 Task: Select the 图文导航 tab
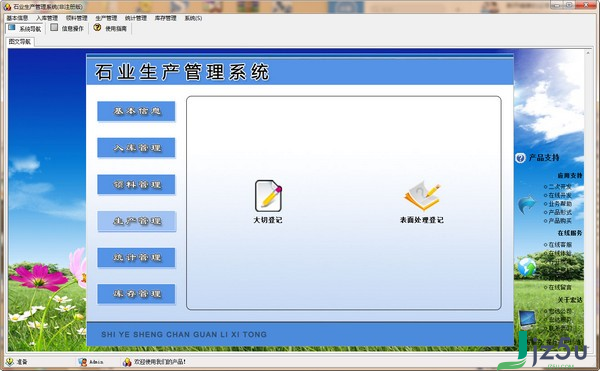(x=20, y=41)
